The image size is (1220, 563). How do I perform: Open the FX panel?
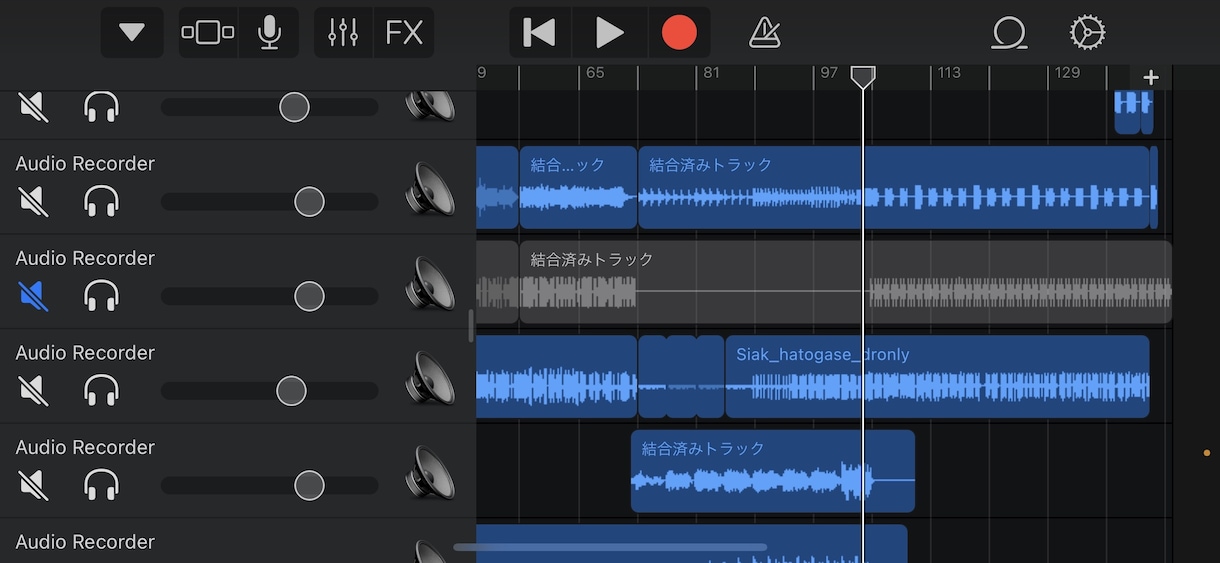pos(404,33)
